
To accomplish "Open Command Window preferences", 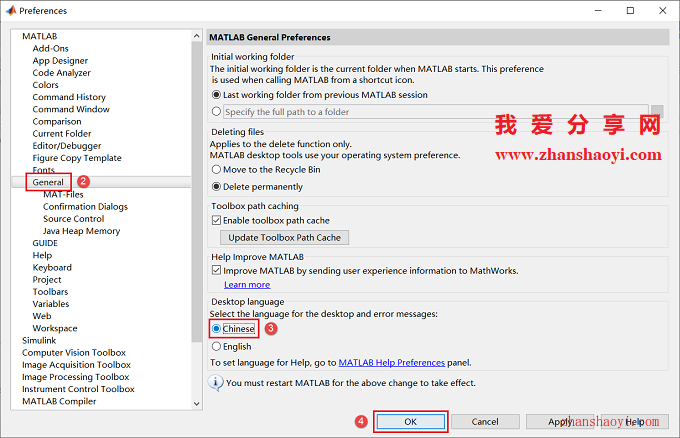I will click(71, 109).
